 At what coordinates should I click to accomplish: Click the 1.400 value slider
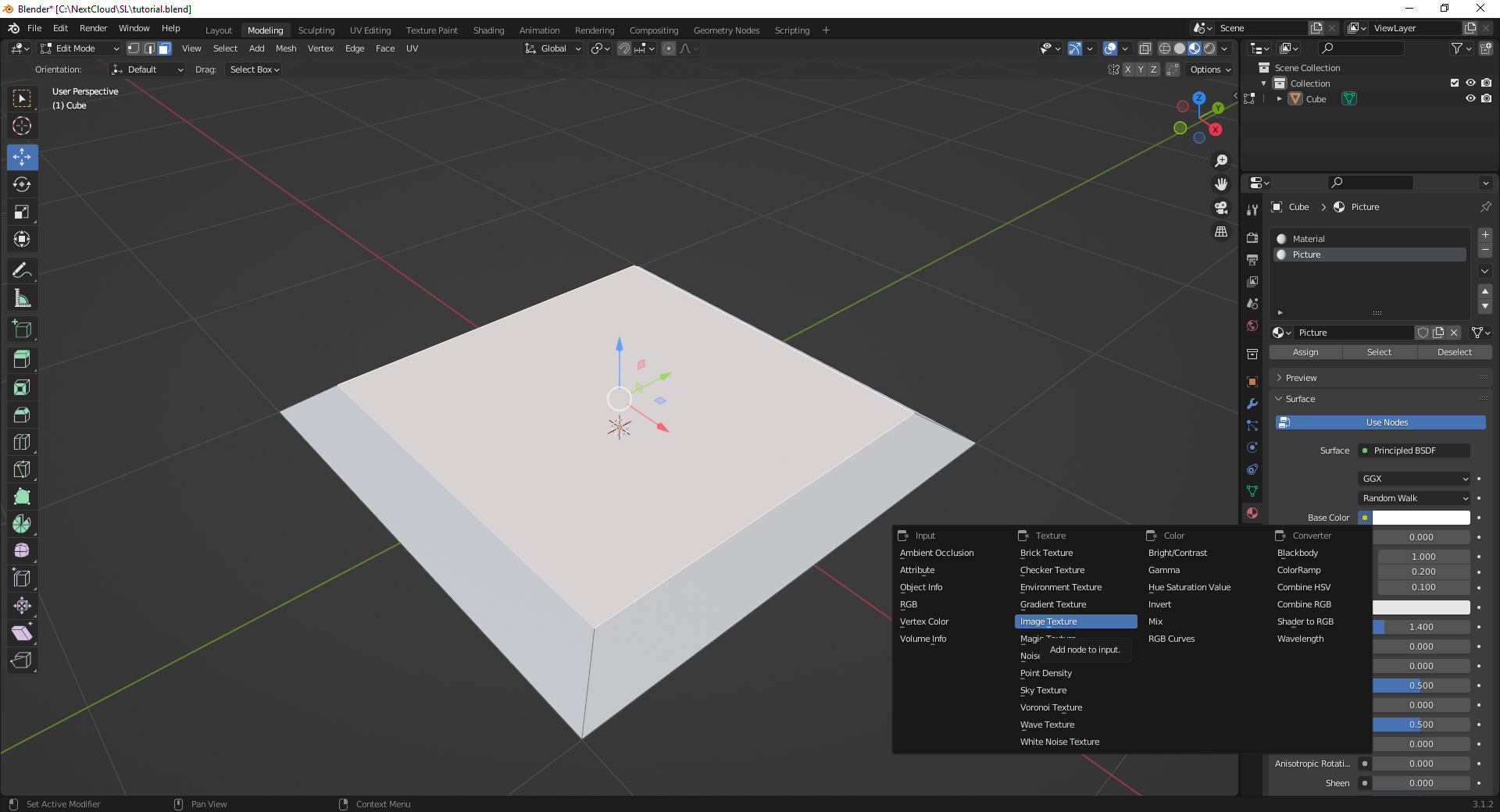pyautogui.click(x=1421, y=627)
